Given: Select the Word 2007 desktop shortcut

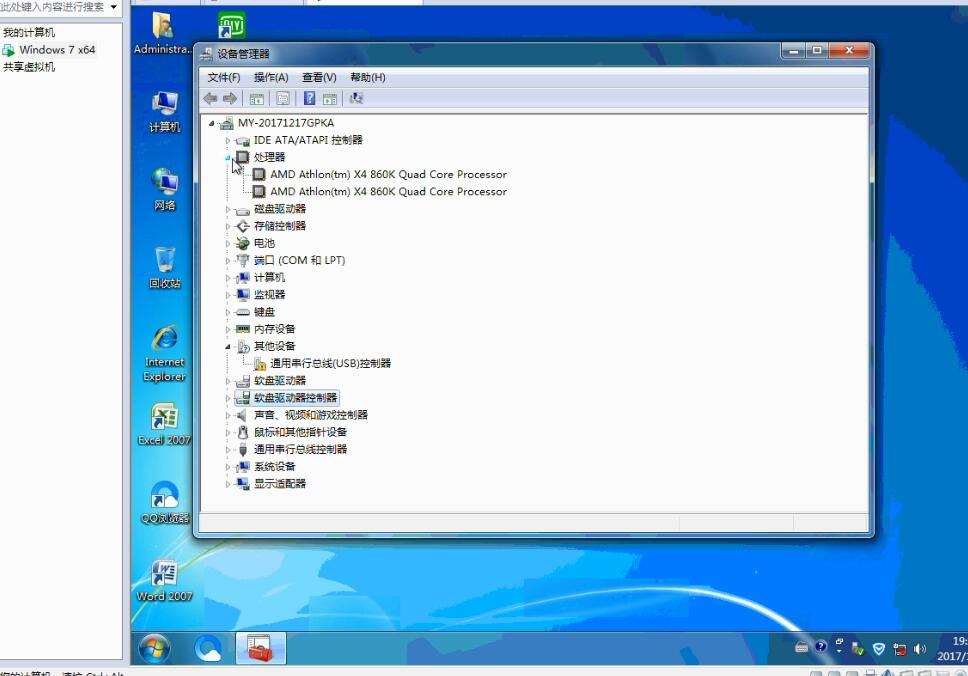Looking at the screenshot, I should 164,580.
